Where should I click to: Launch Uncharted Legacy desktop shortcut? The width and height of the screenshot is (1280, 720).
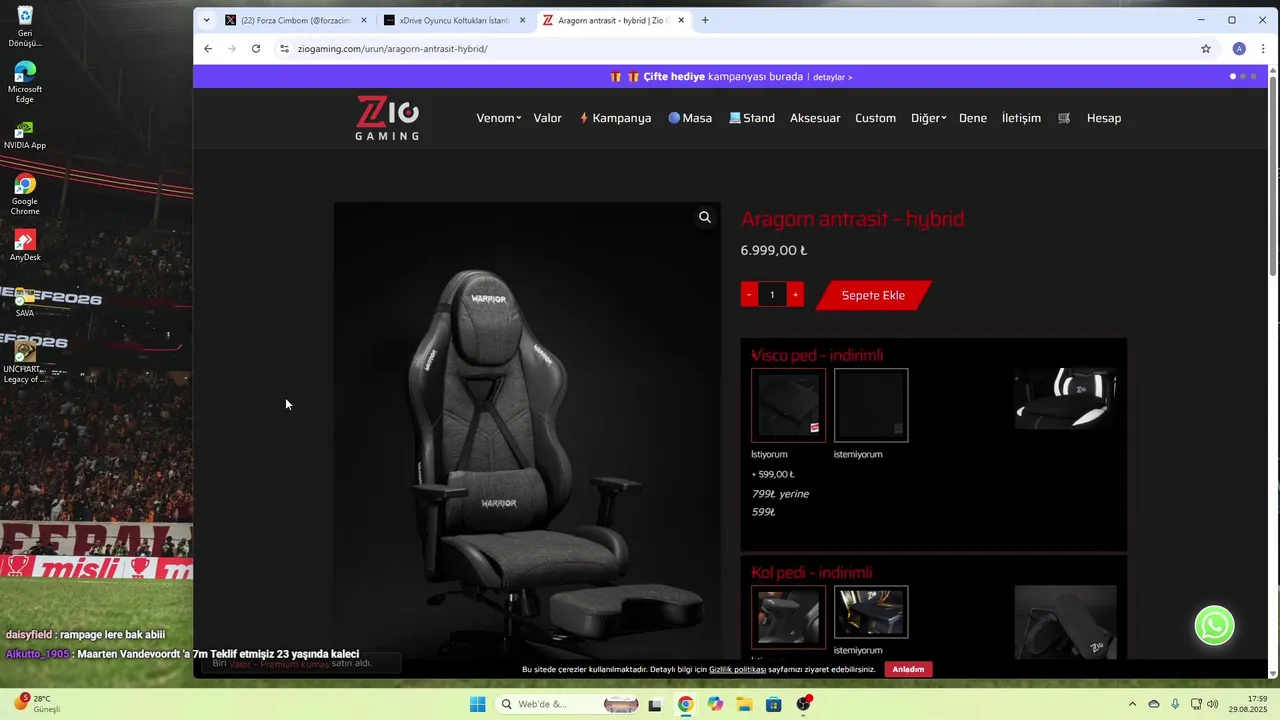(25, 362)
